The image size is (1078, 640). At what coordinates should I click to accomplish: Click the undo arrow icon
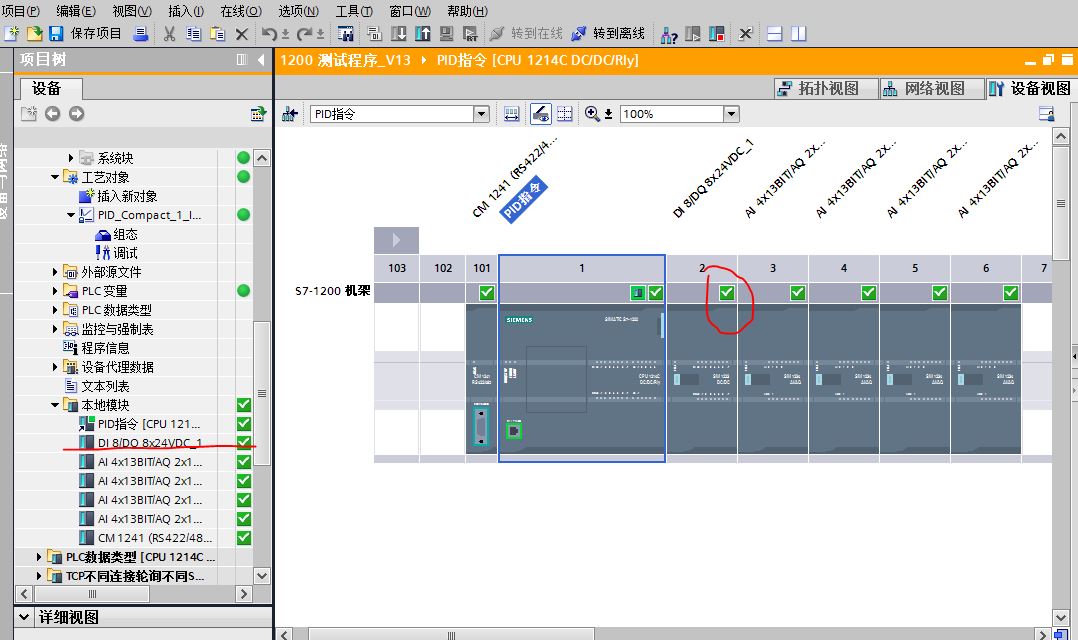[x=270, y=33]
